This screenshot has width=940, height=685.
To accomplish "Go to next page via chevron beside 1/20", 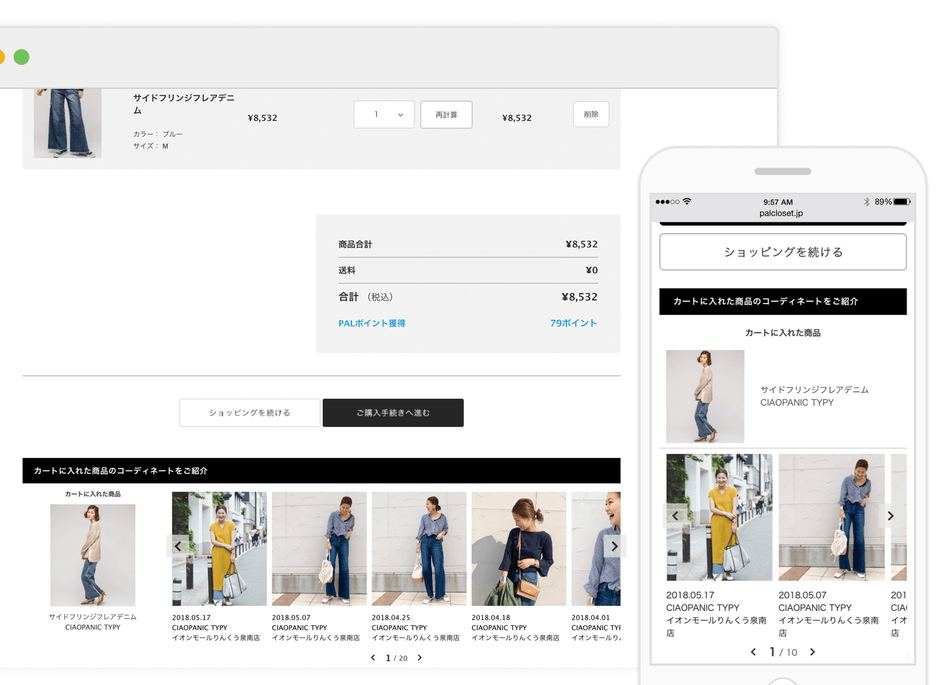I will pyautogui.click(x=418, y=658).
